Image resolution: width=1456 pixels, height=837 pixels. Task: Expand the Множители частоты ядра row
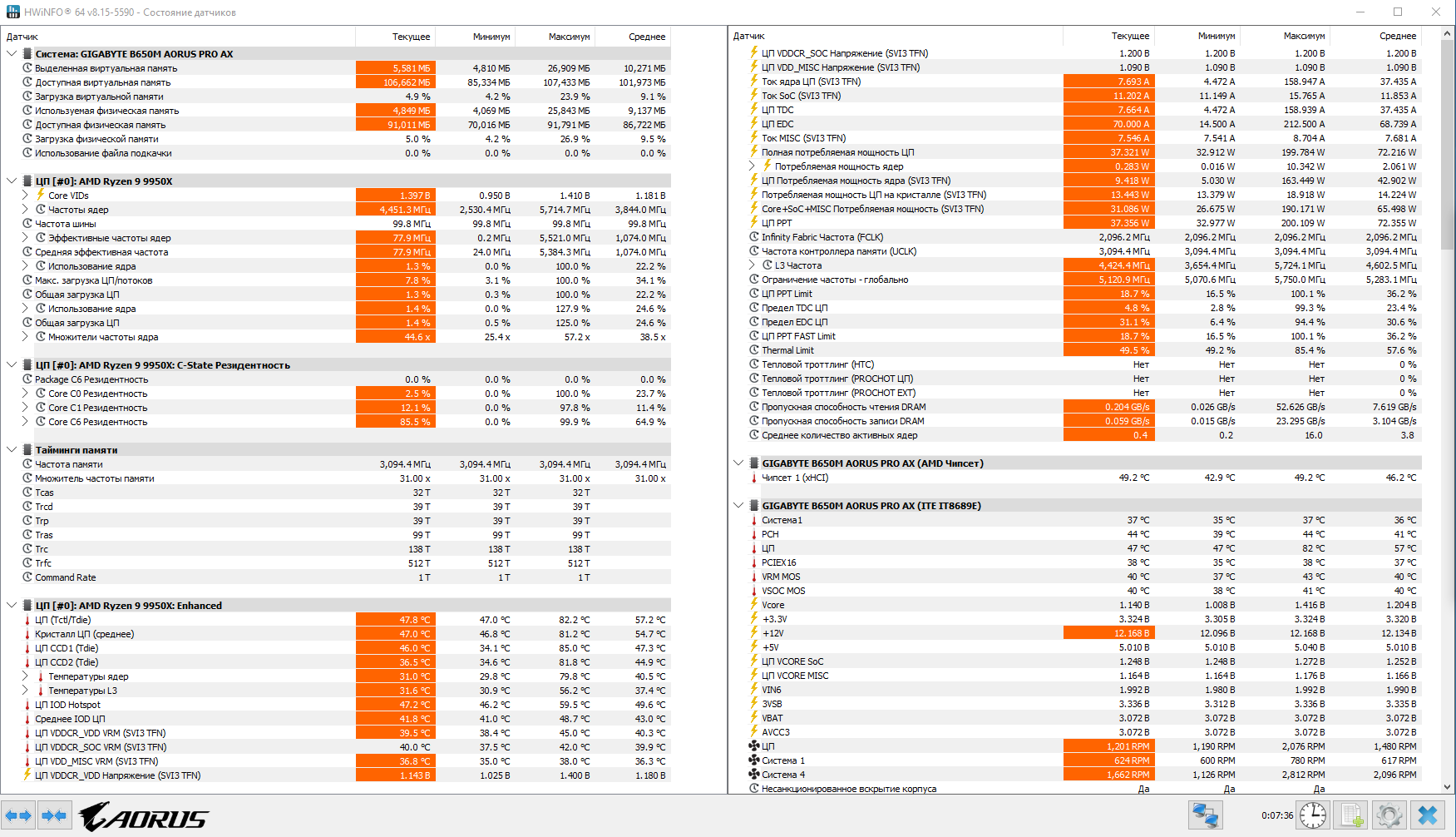click(25, 337)
